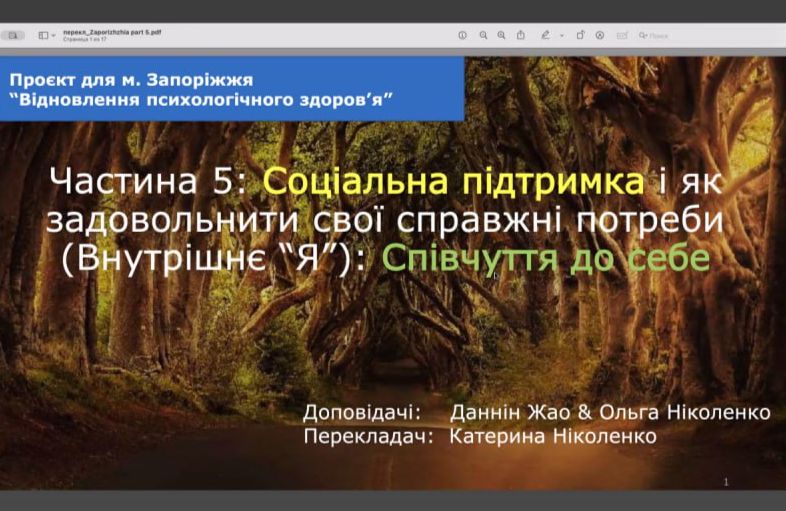
Task: Rotate the page with rotate icon
Action: tap(580, 35)
